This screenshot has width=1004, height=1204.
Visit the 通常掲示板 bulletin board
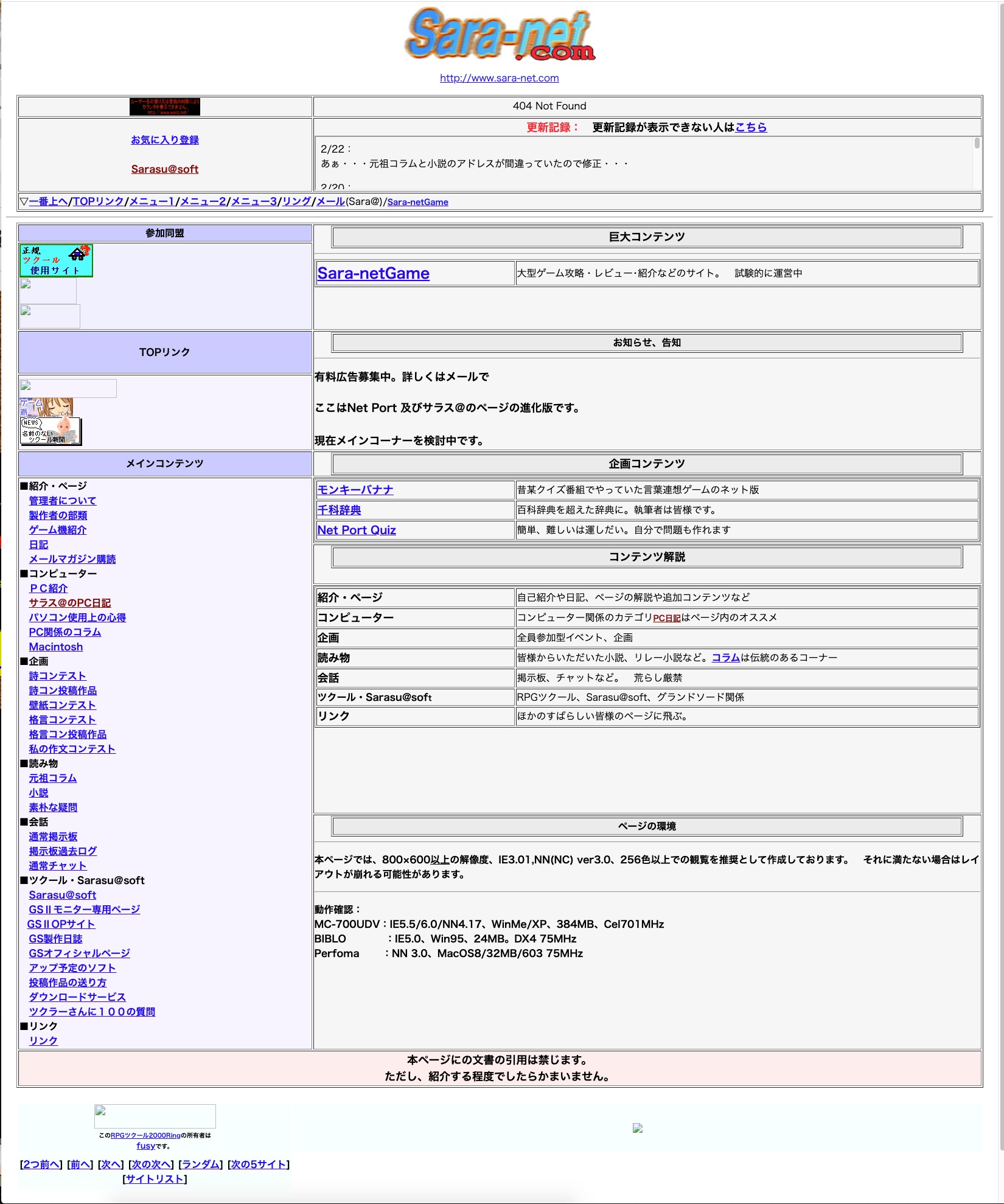point(53,837)
